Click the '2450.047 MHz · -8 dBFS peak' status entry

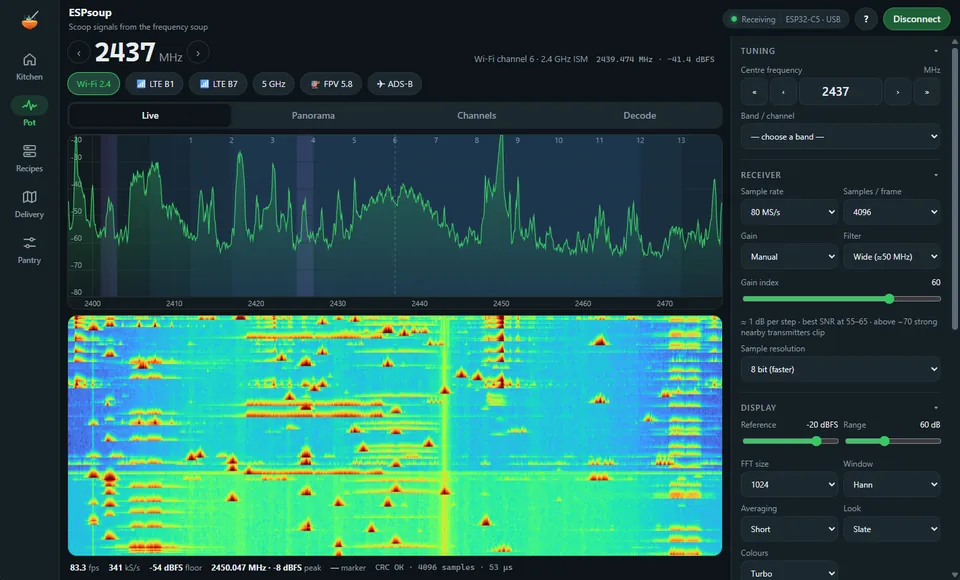coord(266,568)
